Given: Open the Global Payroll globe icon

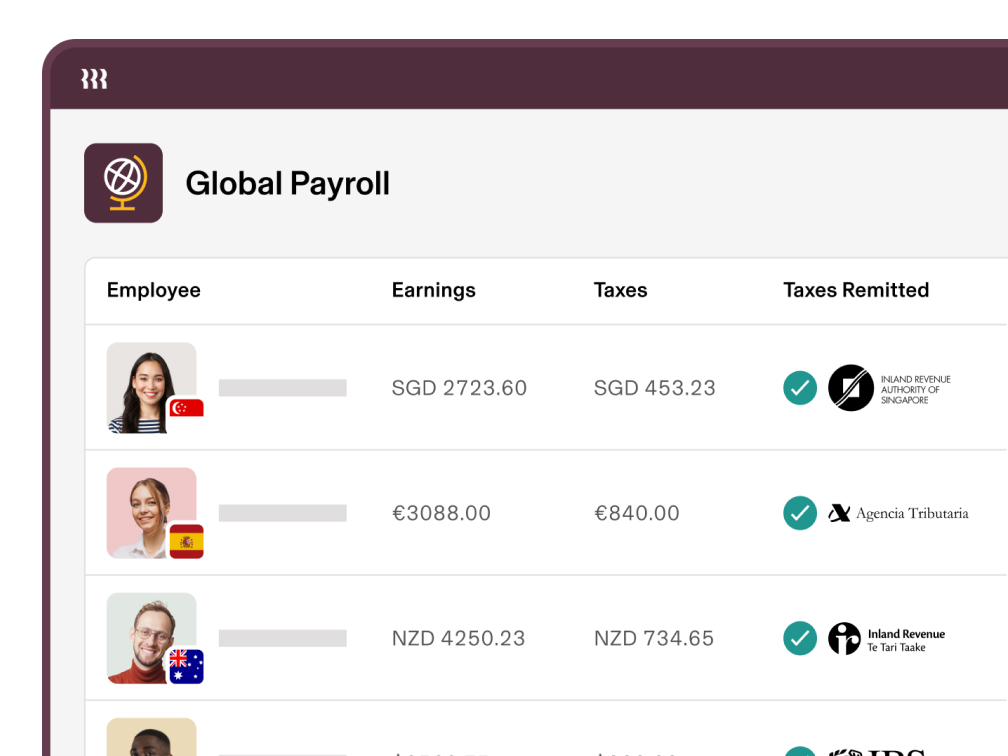Looking at the screenshot, I should point(123,183).
